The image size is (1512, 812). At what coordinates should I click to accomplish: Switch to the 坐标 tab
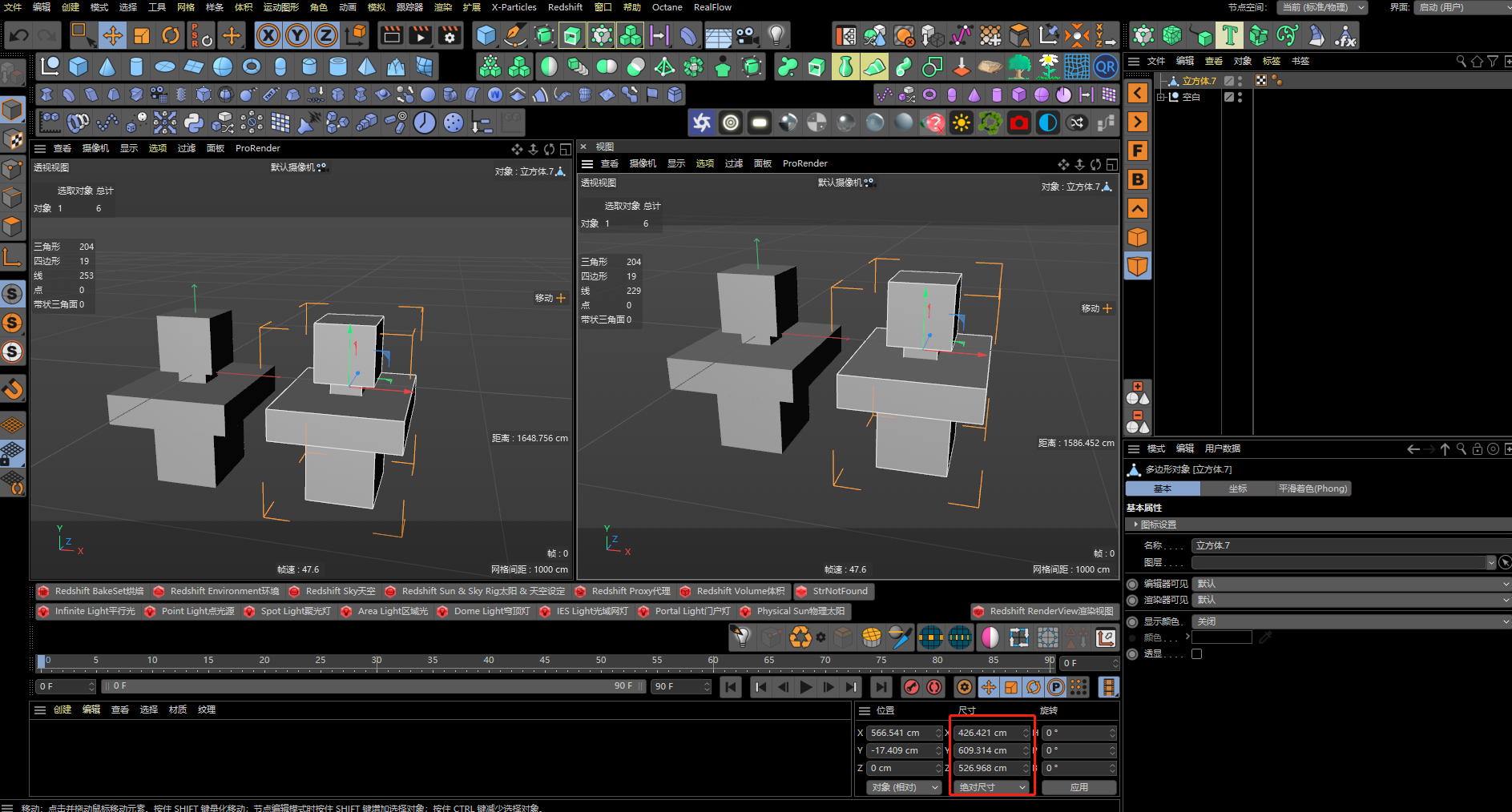[1238, 488]
